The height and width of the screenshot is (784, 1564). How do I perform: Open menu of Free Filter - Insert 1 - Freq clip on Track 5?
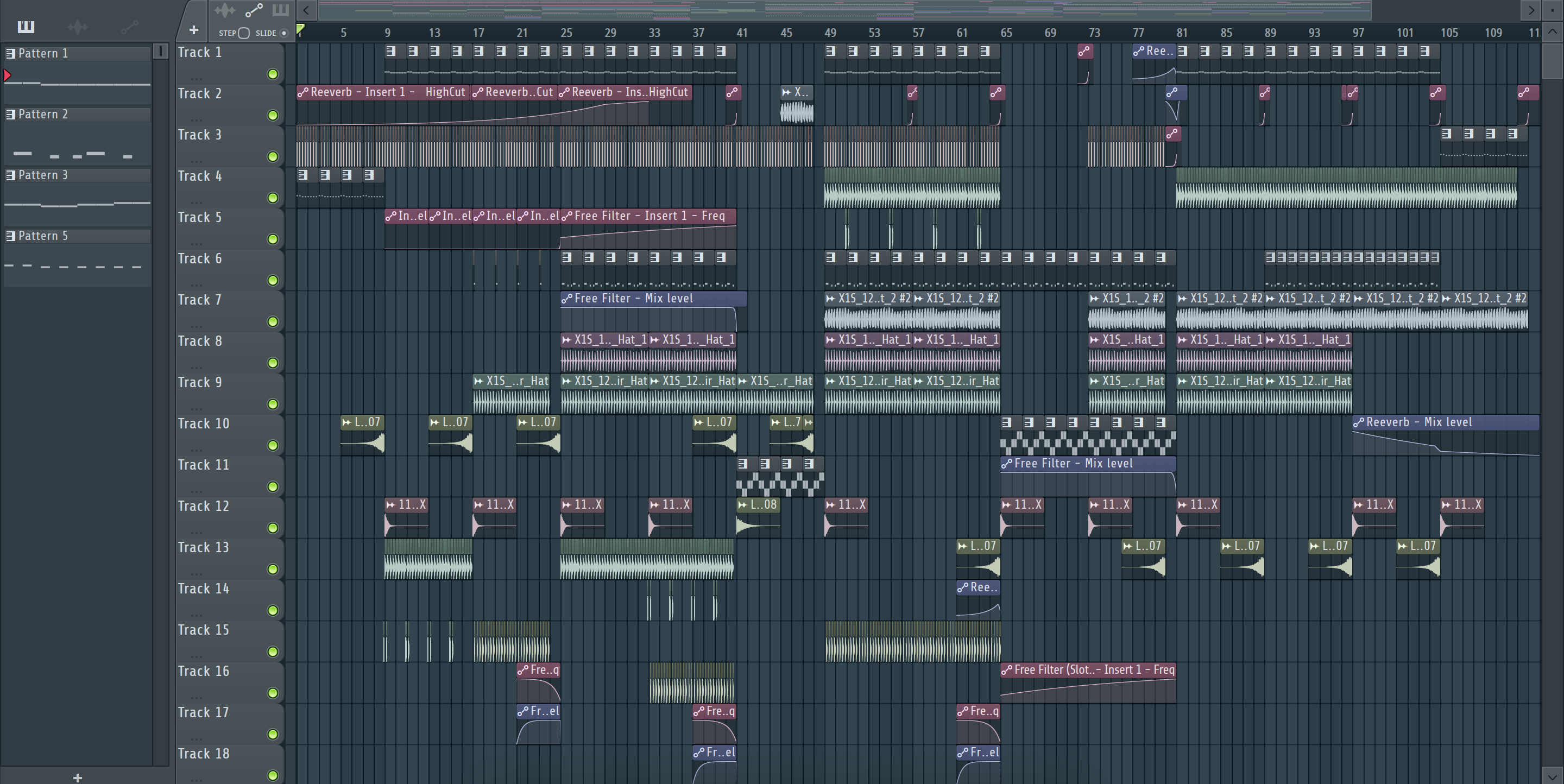(567, 216)
